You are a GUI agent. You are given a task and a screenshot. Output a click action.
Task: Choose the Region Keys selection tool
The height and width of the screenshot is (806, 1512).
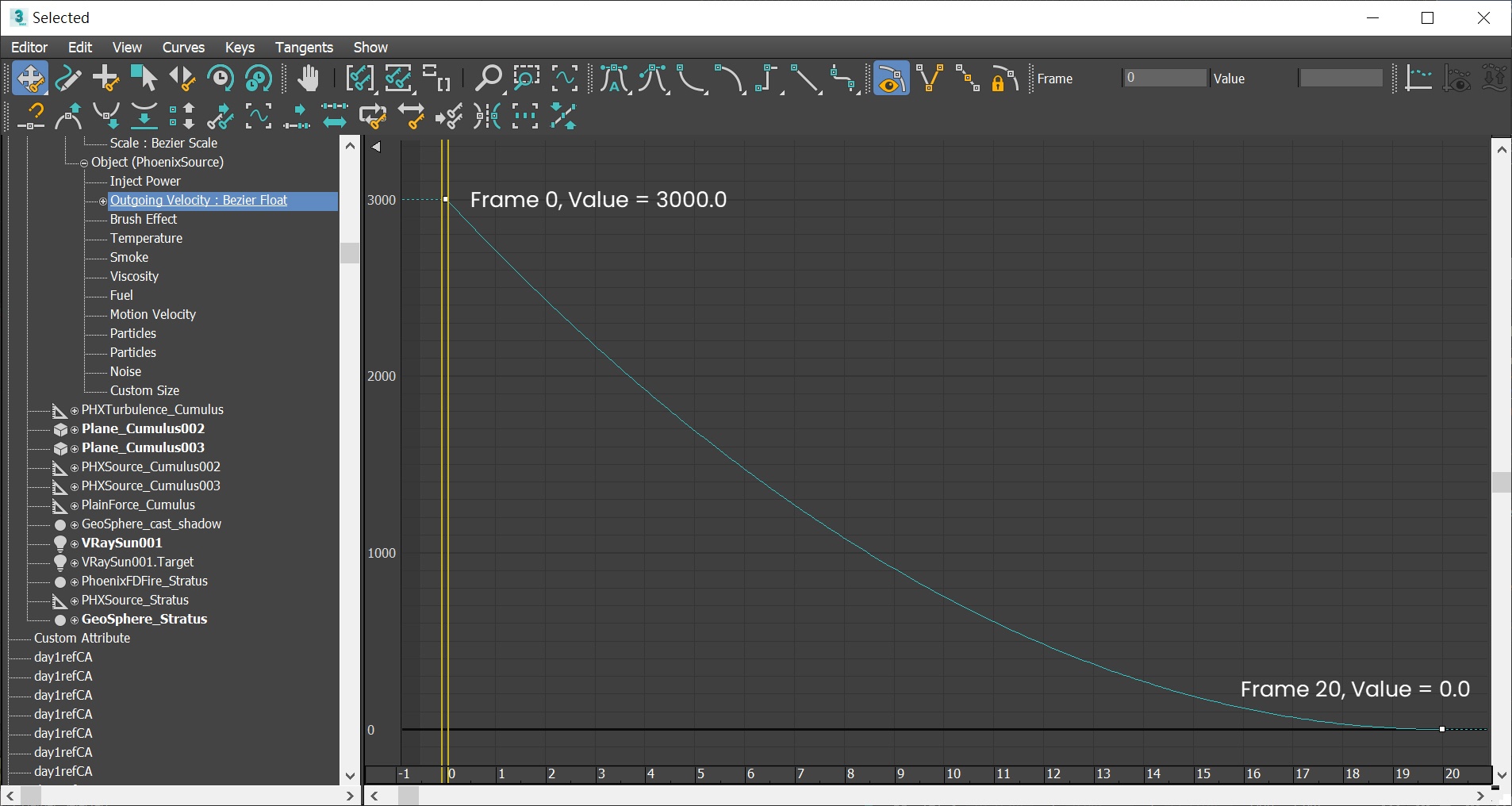[x=144, y=79]
